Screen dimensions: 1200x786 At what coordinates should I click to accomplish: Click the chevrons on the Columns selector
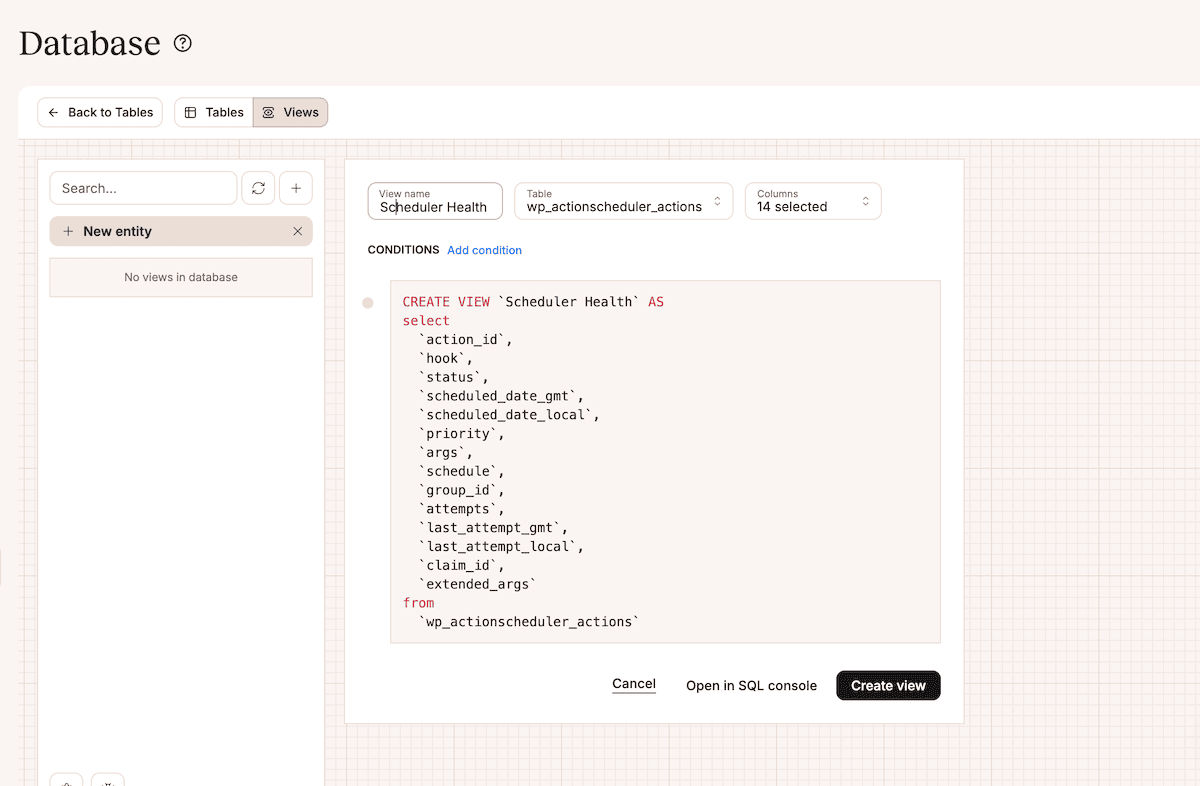[x=866, y=200]
